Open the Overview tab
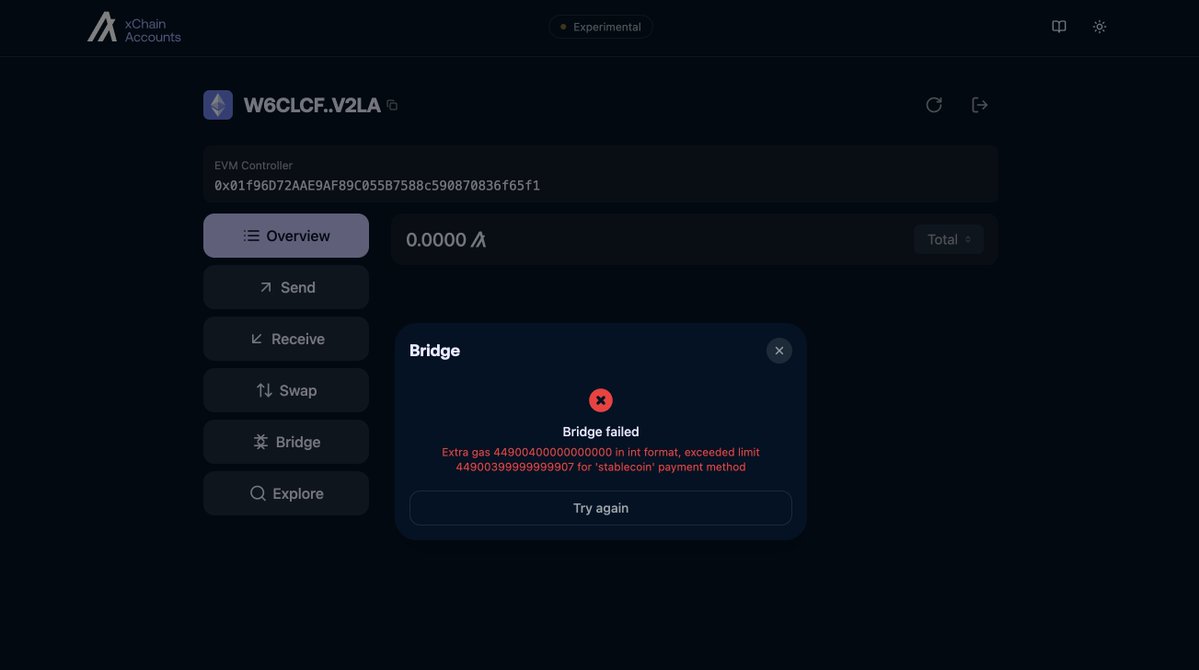This screenshot has width=1199, height=670. click(286, 236)
